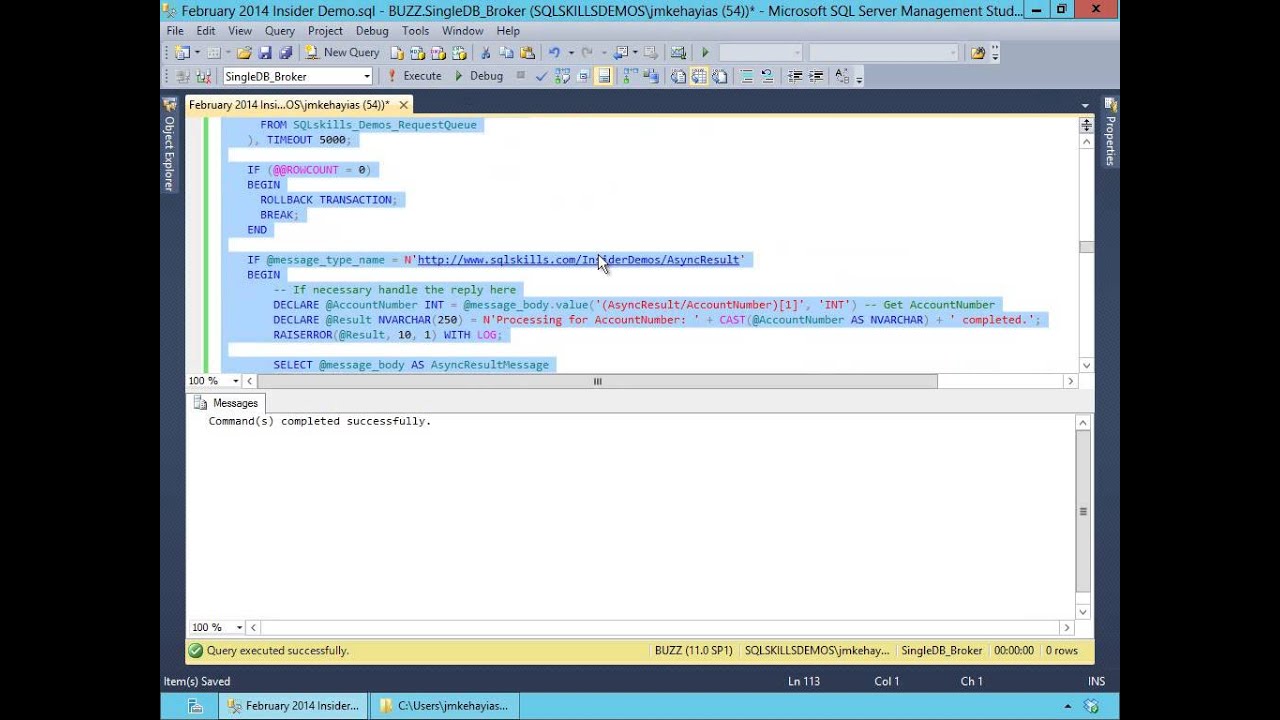1280x720 pixels.
Task: Specify values for template parameters
Action: click(842, 76)
